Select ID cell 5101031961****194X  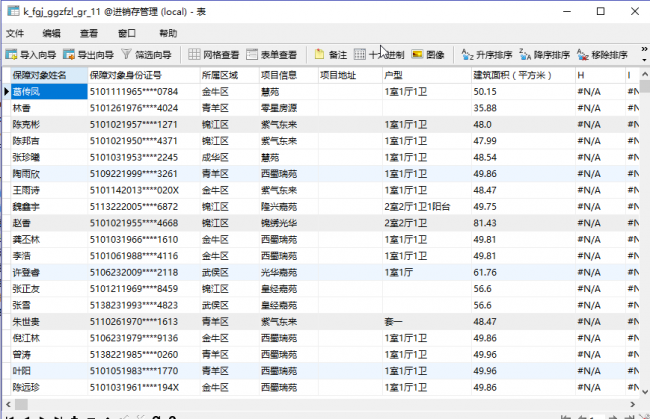[x=143, y=388]
